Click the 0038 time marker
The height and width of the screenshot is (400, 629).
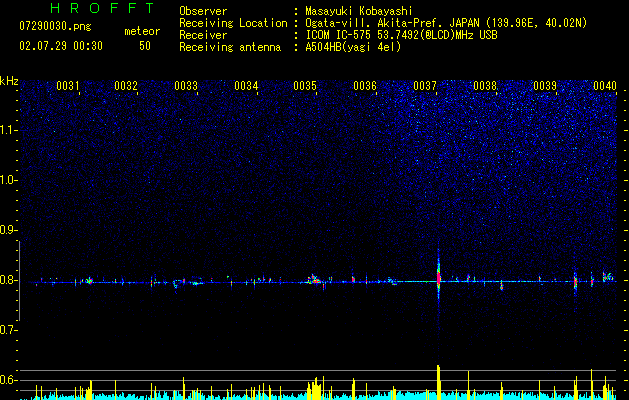coord(485,86)
